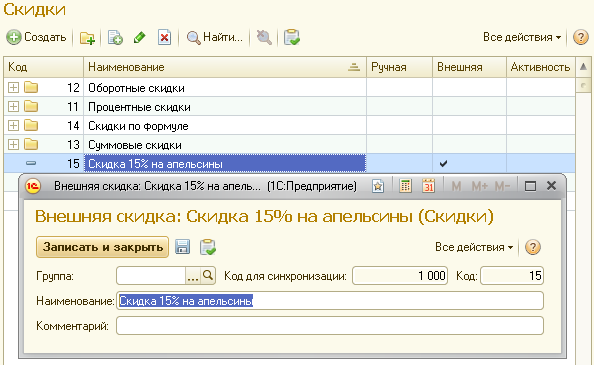Click the red X delete mark icon
The image size is (594, 365).
coord(164,37)
